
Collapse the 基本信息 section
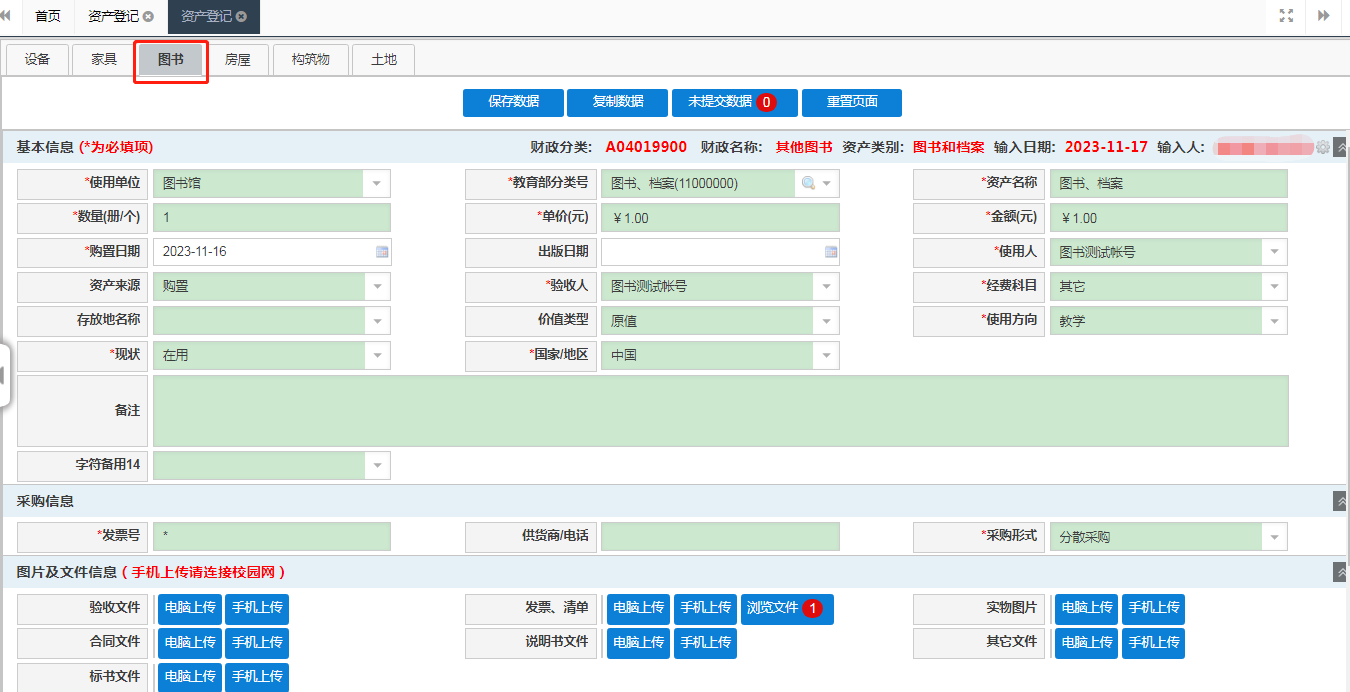click(1340, 147)
